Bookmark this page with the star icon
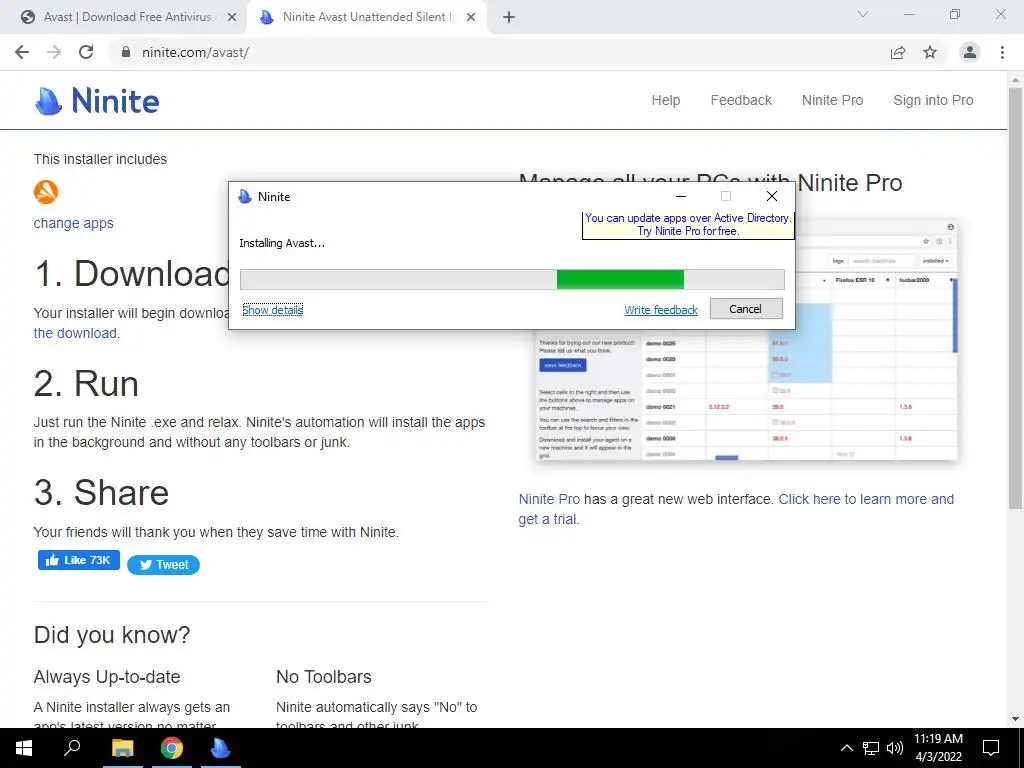Viewport: 1024px width, 768px height. tap(930, 52)
